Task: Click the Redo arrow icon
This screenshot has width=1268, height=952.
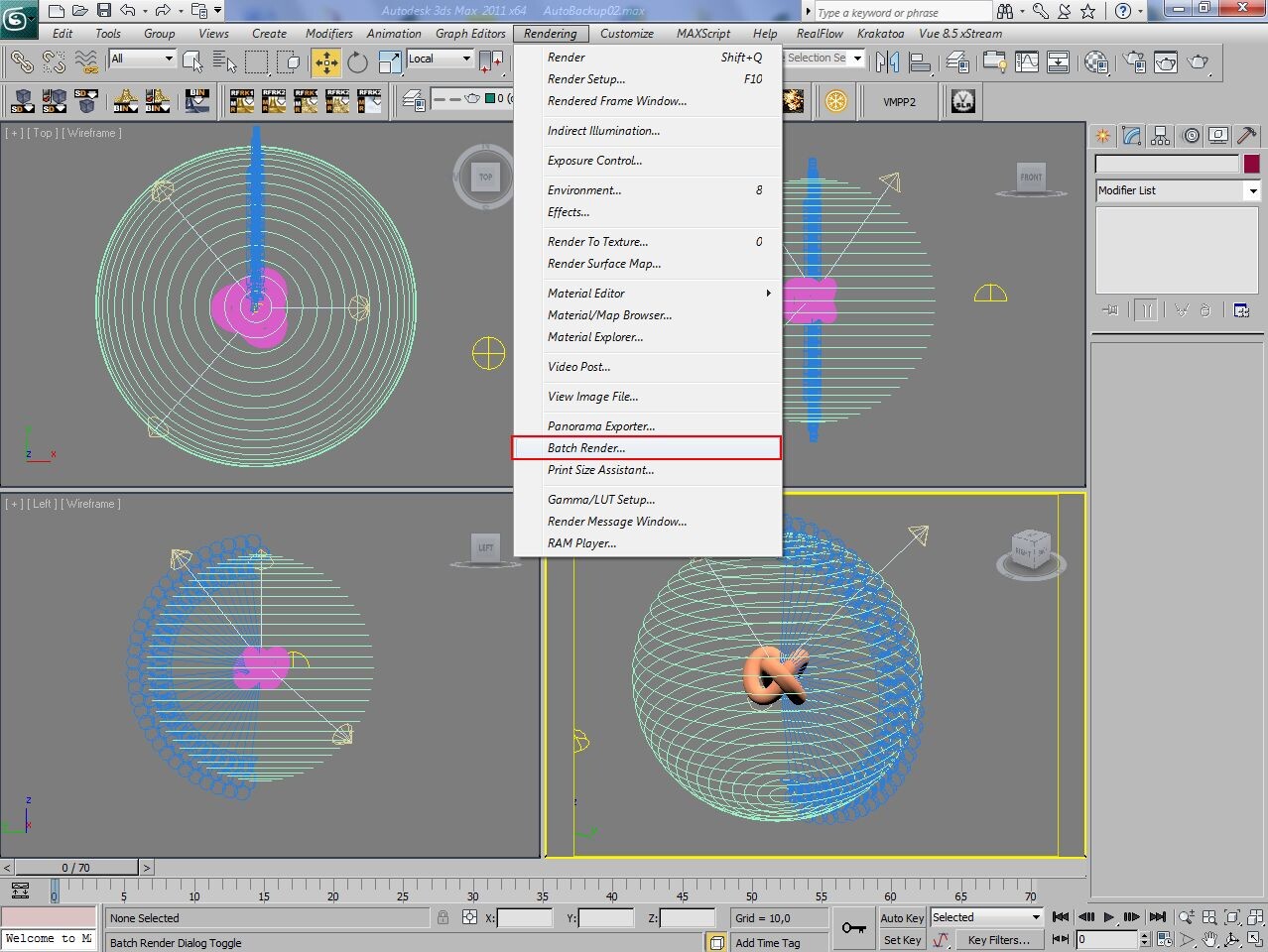Action: [164, 11]
